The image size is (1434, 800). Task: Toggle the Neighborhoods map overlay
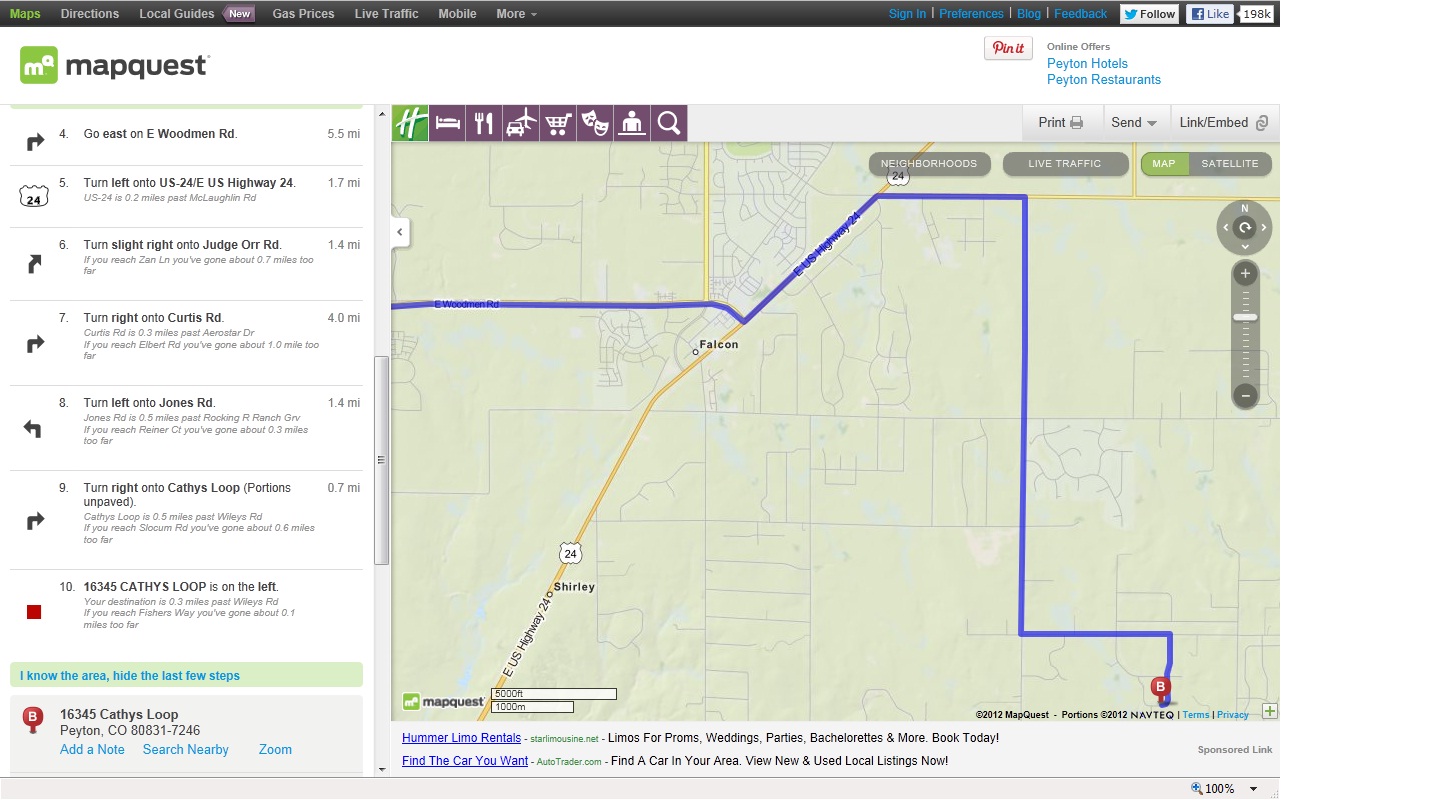pos(928,164)
